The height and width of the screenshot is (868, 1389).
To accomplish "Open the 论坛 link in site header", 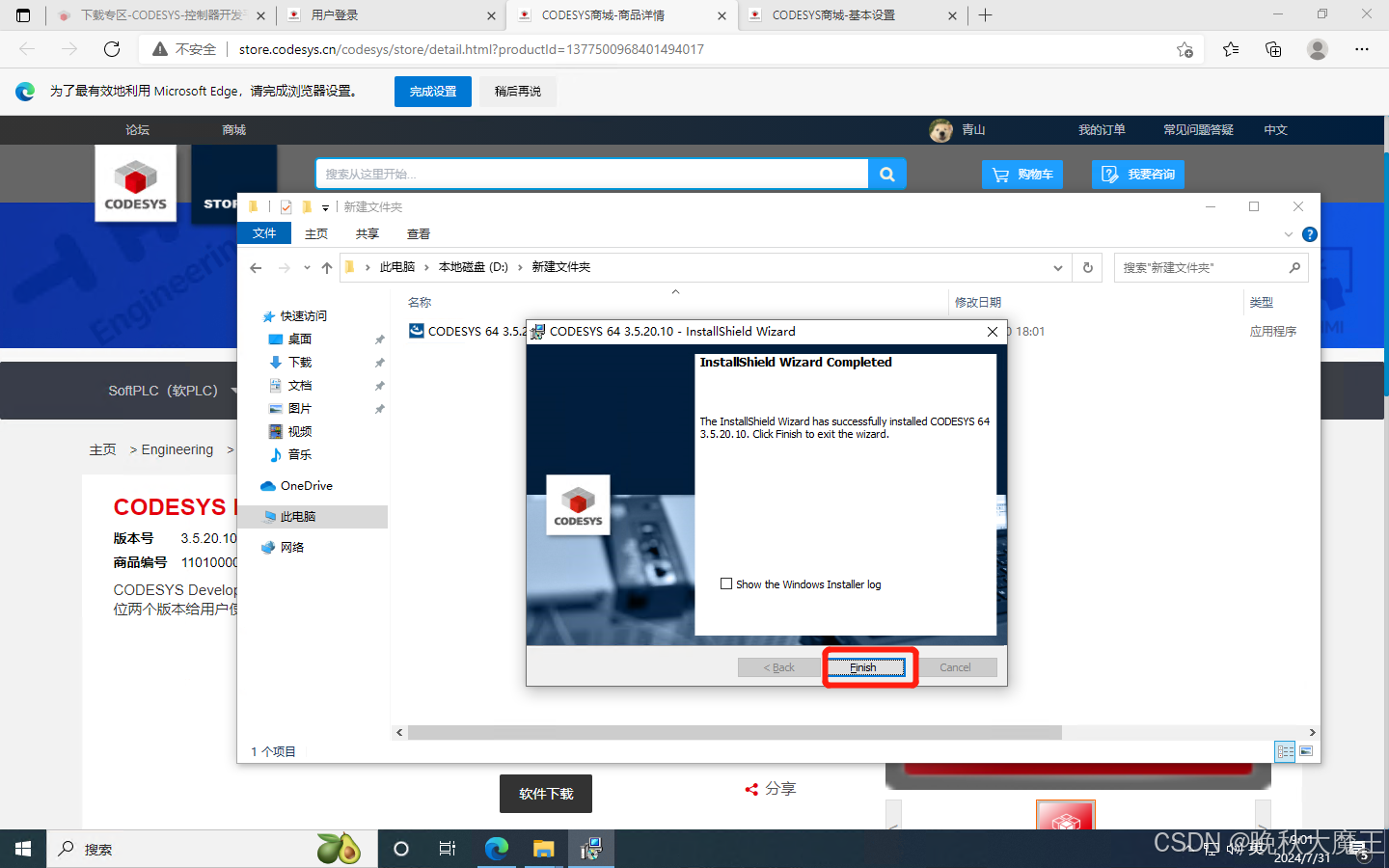I will [137, 130].
